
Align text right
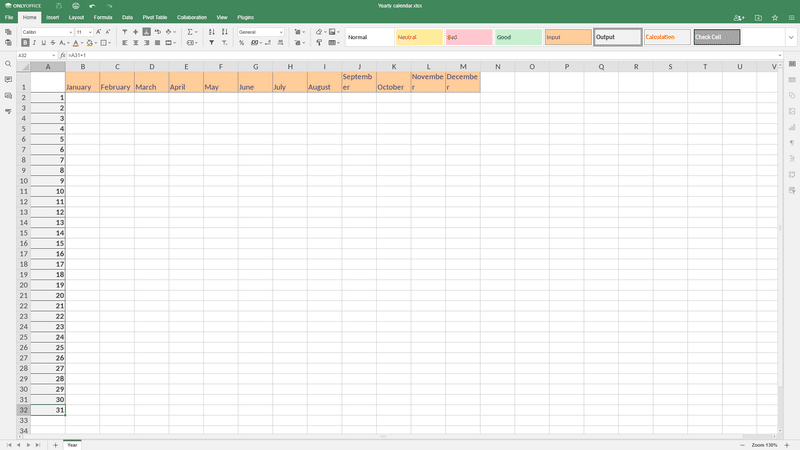pos(146,43)
